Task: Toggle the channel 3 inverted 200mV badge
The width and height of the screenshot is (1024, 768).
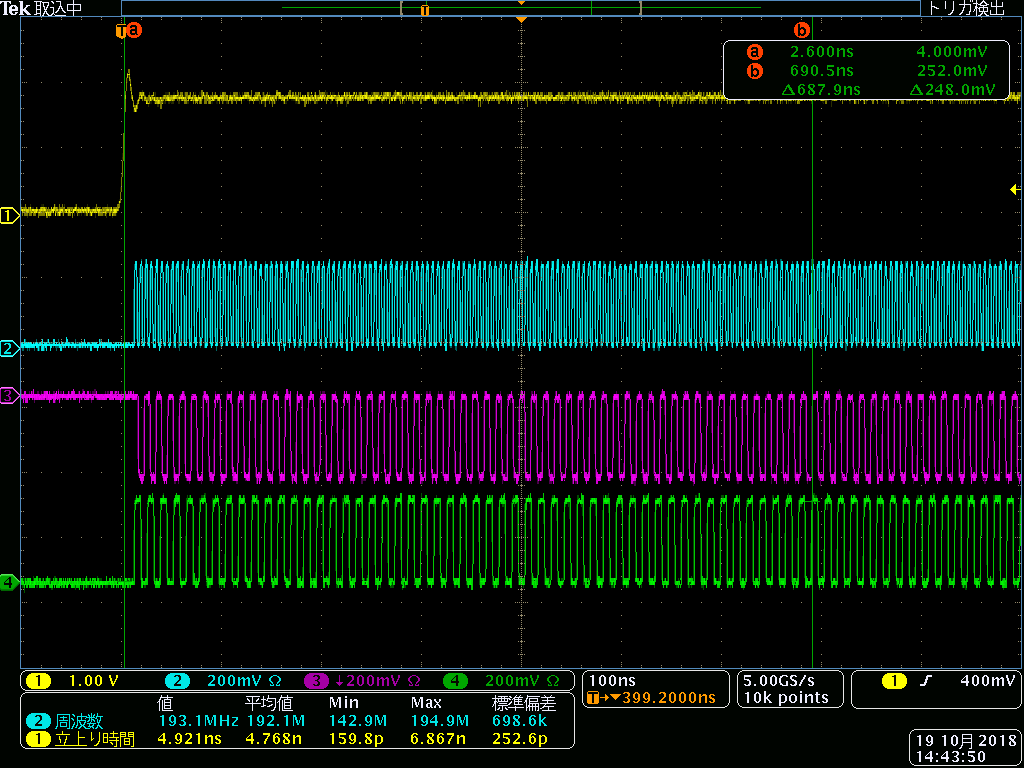Action: point(360,681)
